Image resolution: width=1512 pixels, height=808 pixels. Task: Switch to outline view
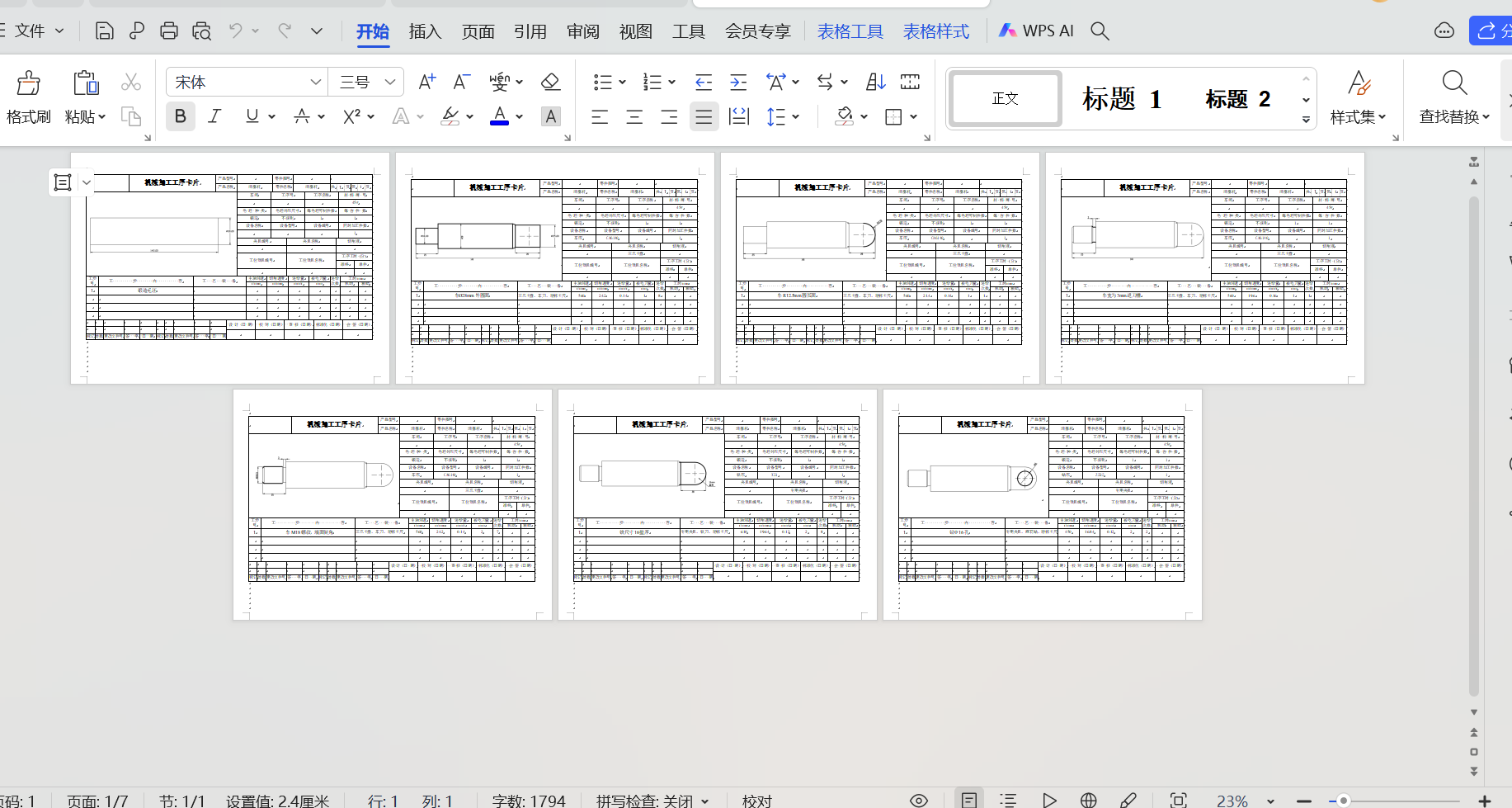tap(1008, 800)
